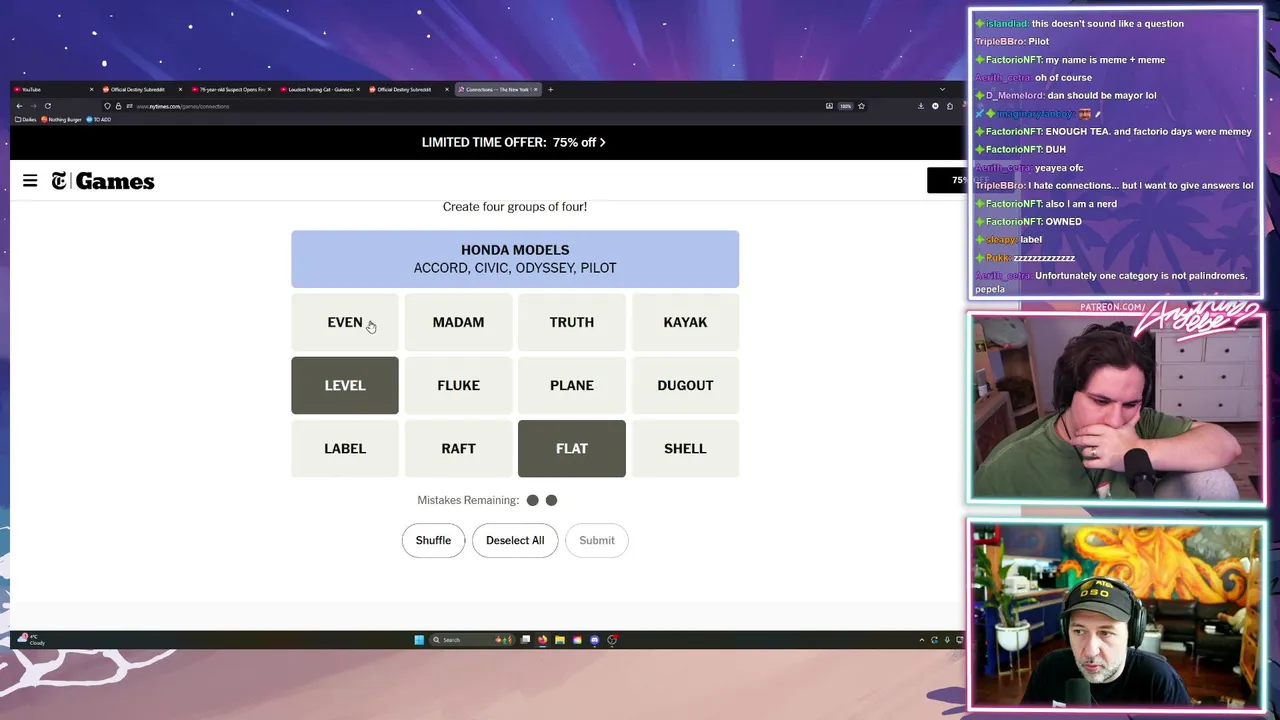Go back in browser history
This screenshot has width=1280, height=720.
(x=19, y=106)
